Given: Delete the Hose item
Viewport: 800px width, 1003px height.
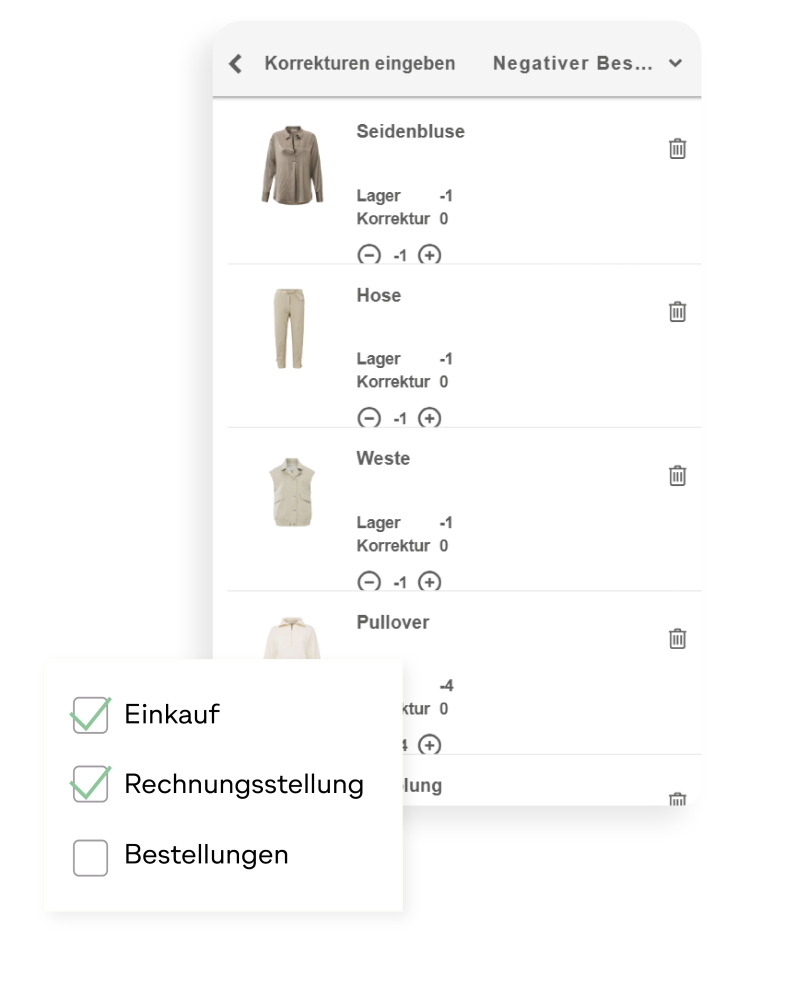Looking at the screenshot, I should 677,312.
